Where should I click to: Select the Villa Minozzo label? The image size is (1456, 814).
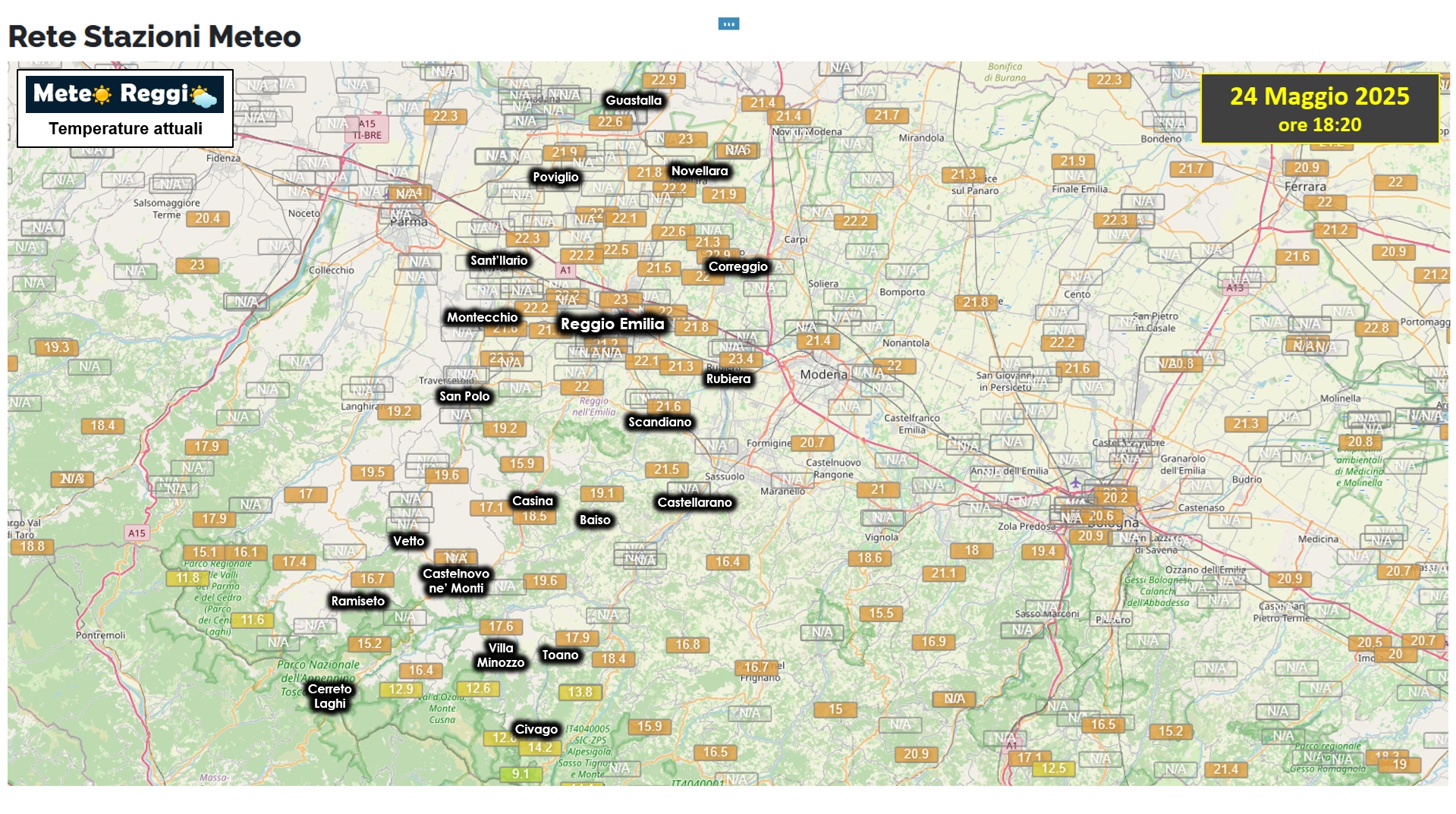(500, 655)
